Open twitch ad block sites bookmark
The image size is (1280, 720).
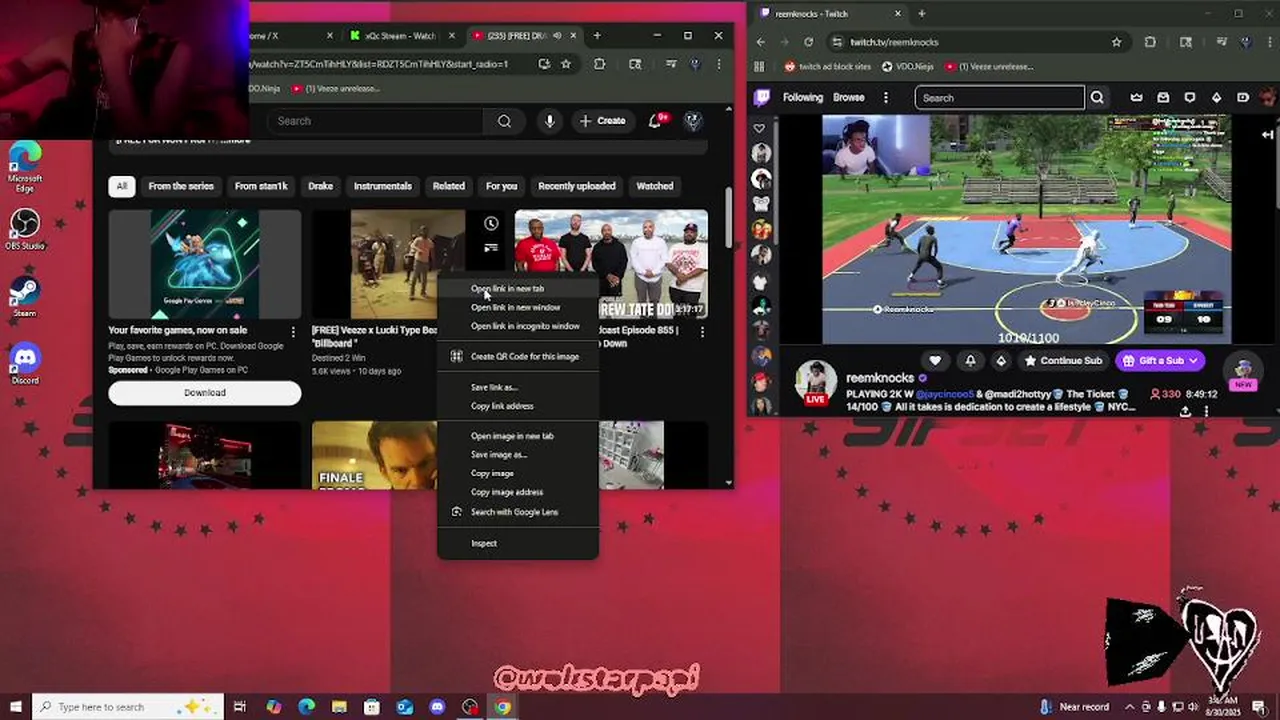coord(827,67)
